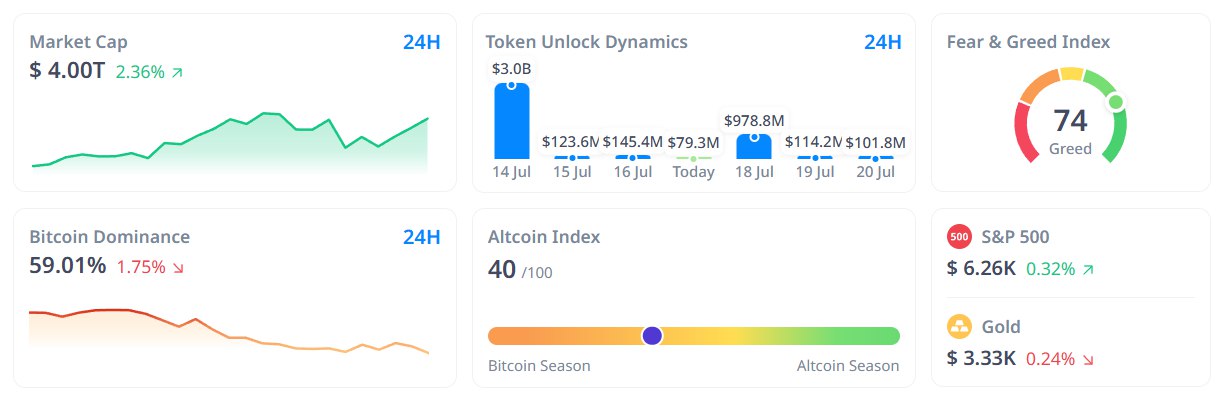Screen dimensions: 1224x398
Task: Select the 20 Jul $101.8M unlock marker
Action: tap(875, 158)
